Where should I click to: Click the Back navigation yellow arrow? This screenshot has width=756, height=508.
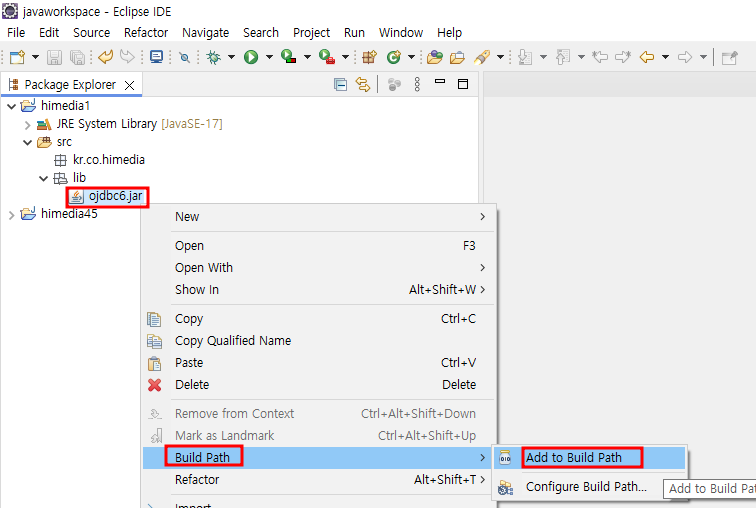(x=647, y=57)
